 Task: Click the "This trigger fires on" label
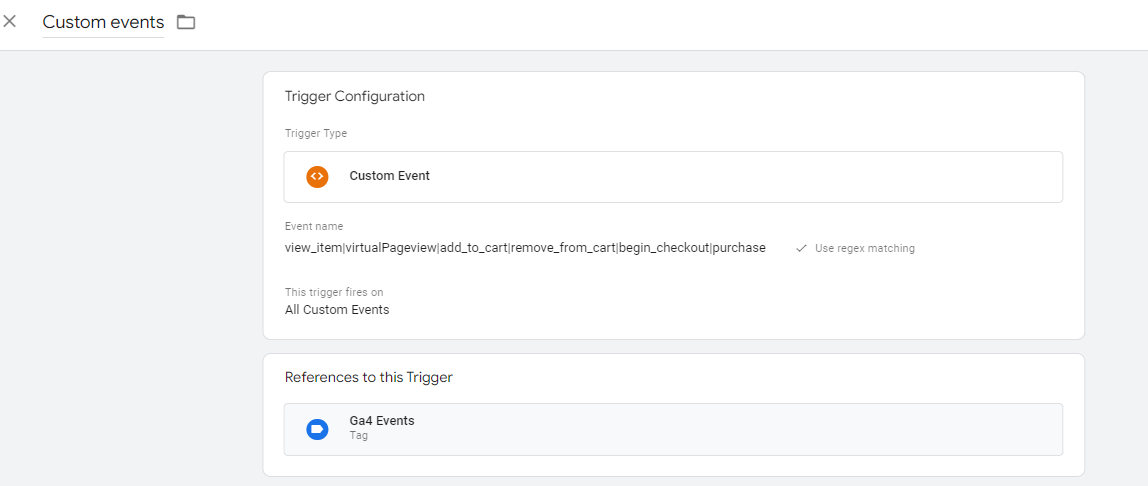coord(334,292)
